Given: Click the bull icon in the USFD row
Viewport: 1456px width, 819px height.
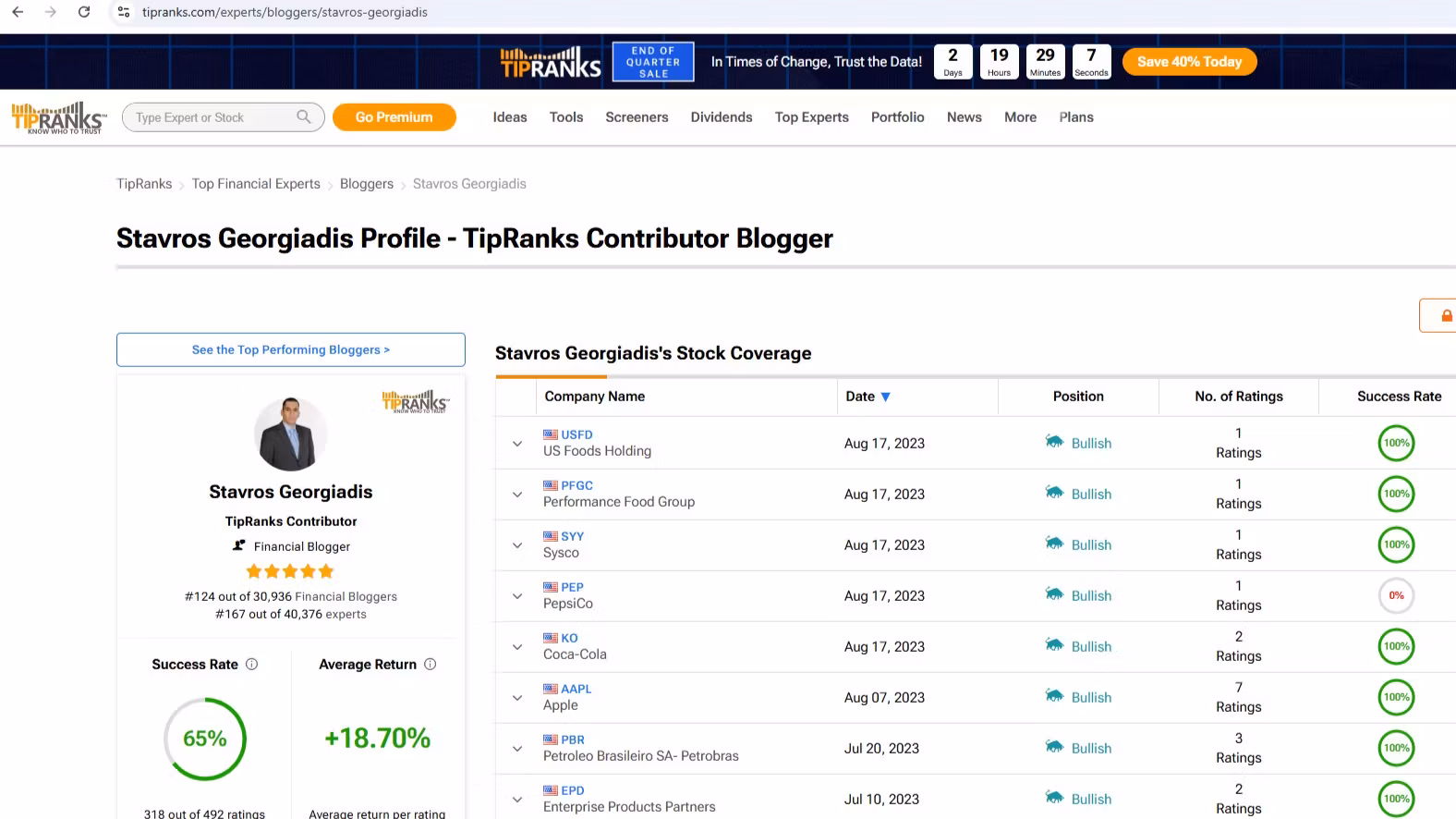Looking at the screenshot, I should point(1054,442).
